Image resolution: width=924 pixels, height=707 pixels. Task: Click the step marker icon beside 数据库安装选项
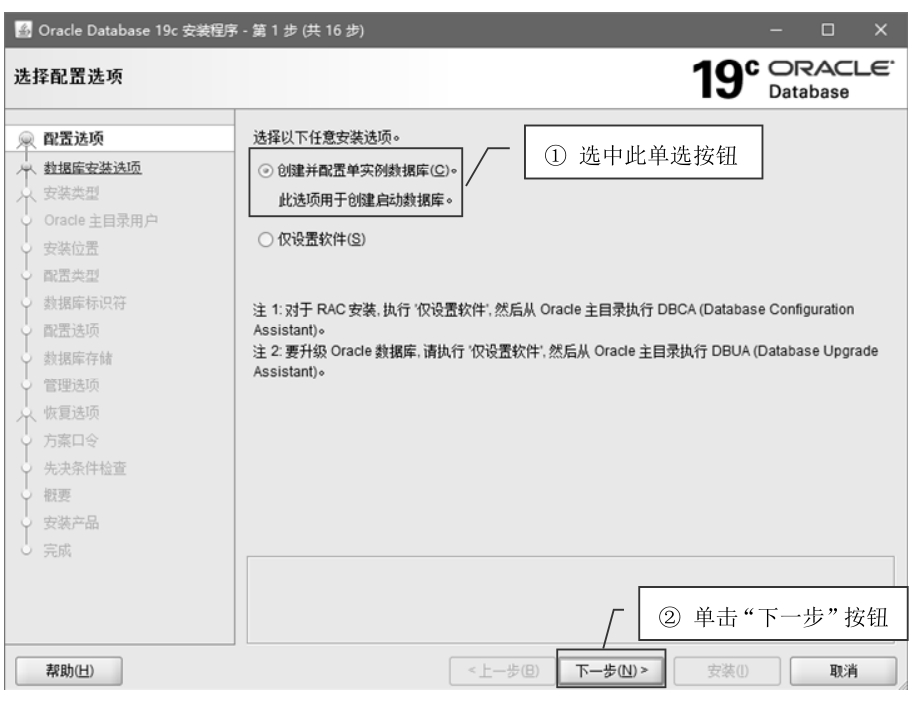(x=26, y=169)
